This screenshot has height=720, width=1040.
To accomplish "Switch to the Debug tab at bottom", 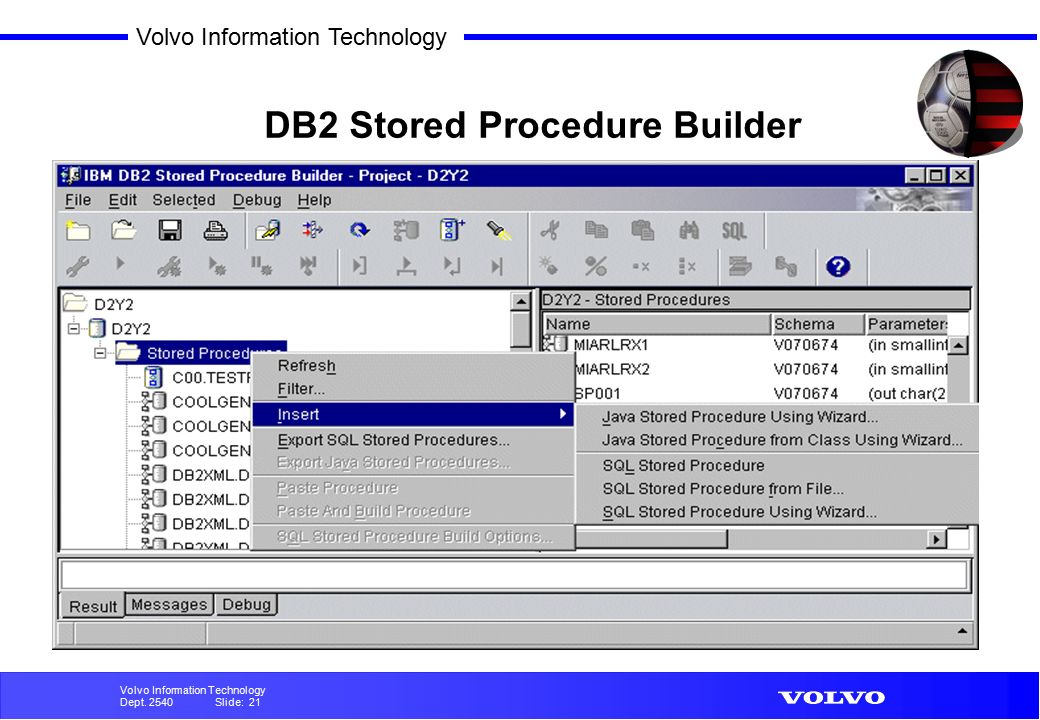I will coord(246,605).
